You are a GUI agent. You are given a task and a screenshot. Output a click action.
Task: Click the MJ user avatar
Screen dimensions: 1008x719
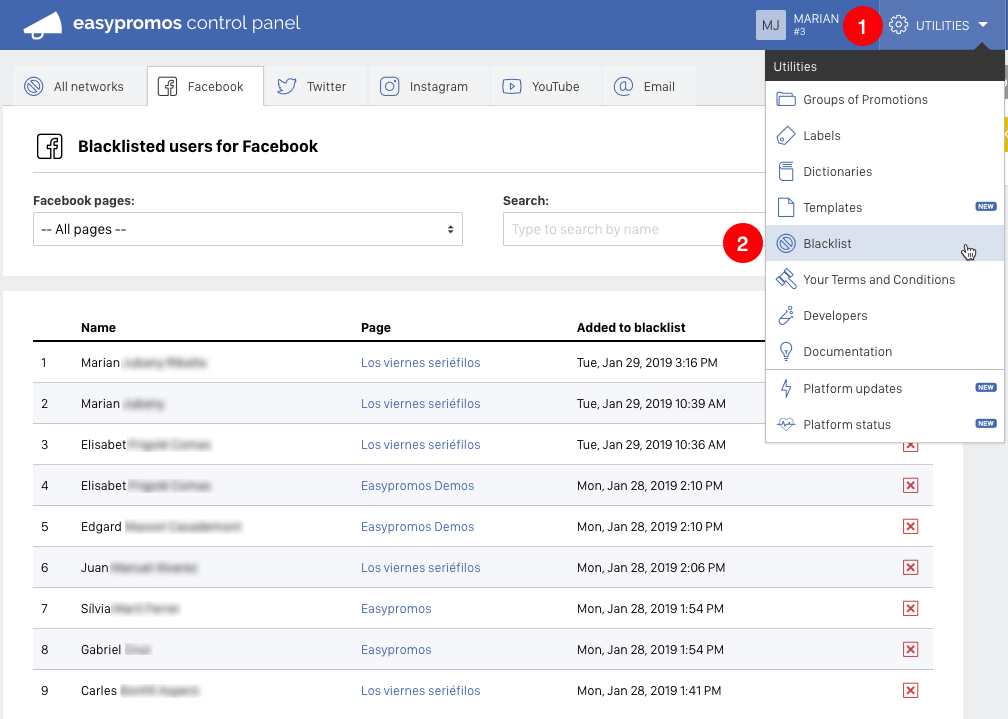pos(771,25)
